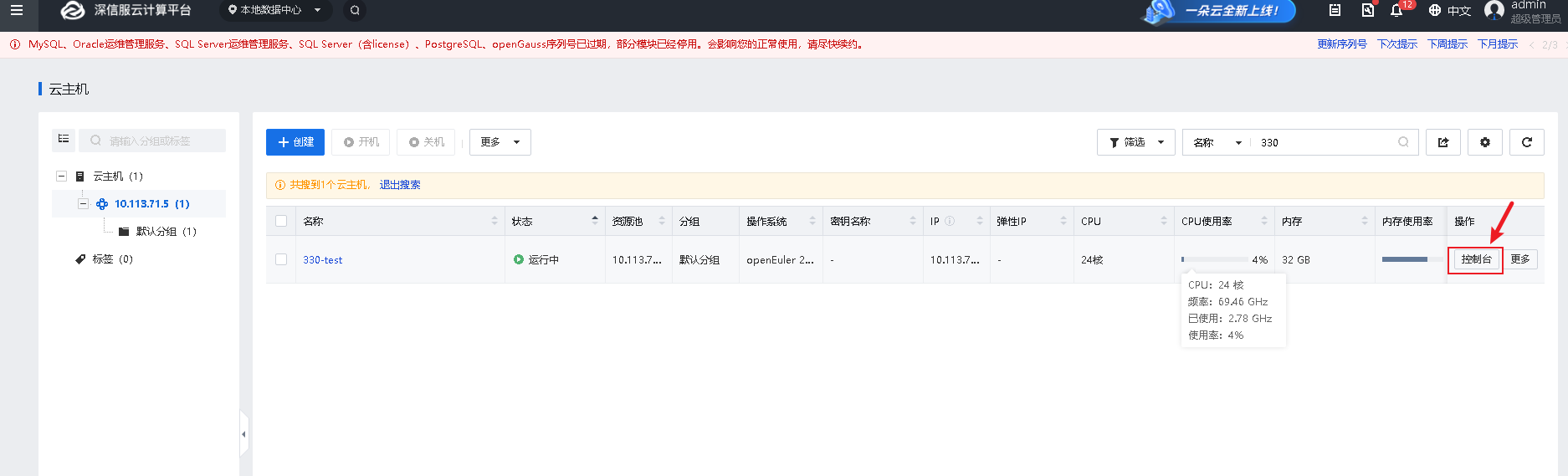Toggle the select-all header checkbox
The image size is (1568, 476).
click(281, 221)
